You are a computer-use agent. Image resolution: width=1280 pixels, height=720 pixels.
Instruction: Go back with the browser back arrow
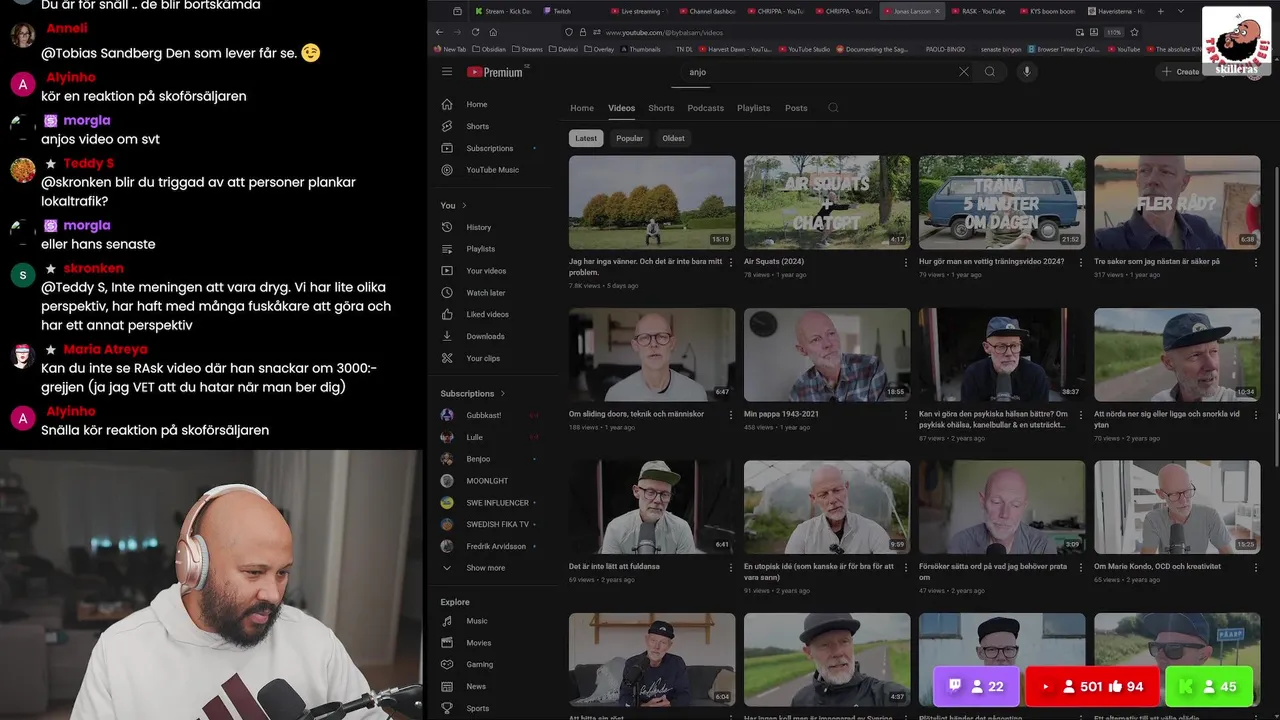(440, 32)
